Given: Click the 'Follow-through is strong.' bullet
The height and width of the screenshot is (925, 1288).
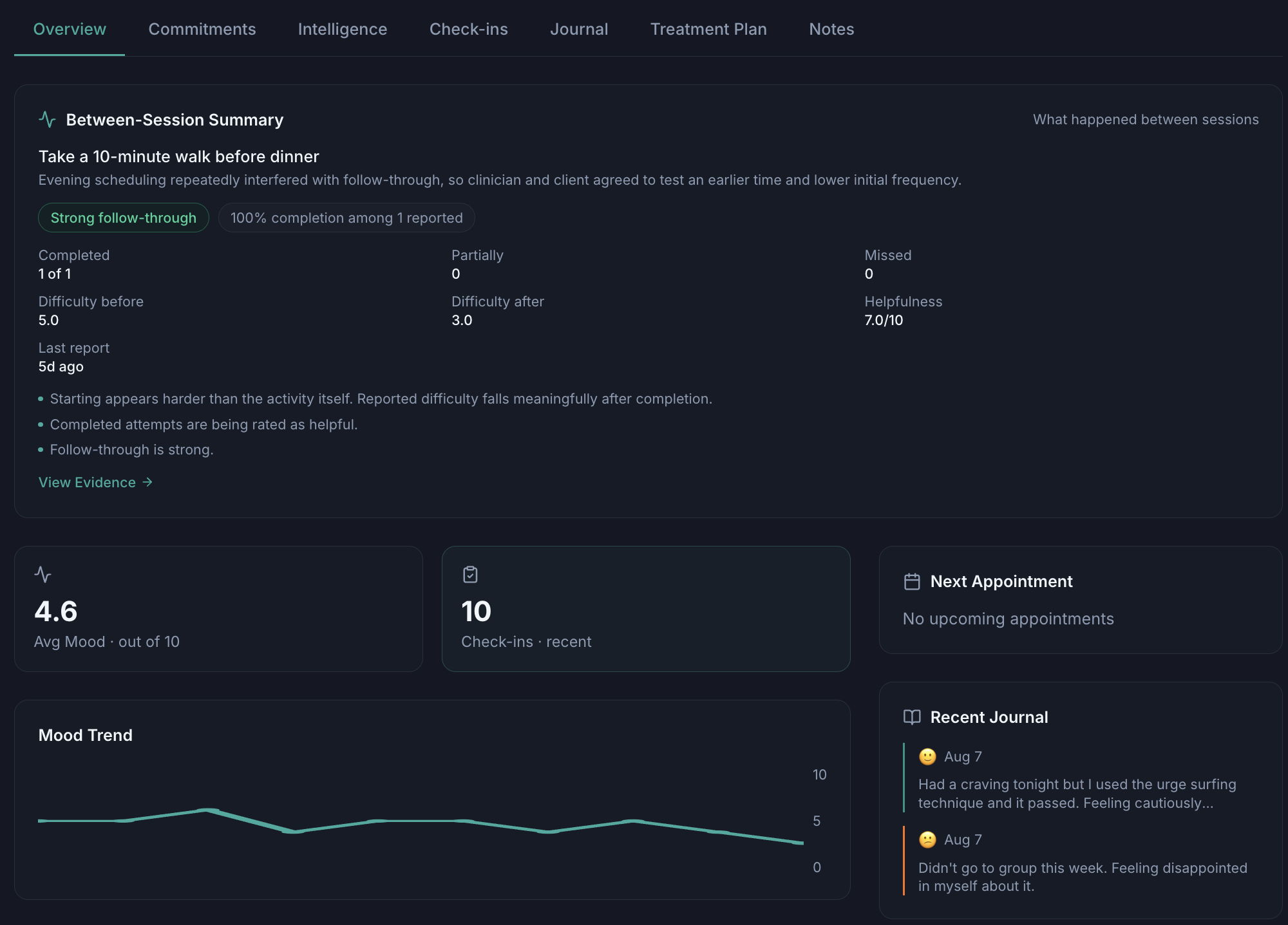Looking at the screenshot, I should pyautogui.click(x=131, y=449).
